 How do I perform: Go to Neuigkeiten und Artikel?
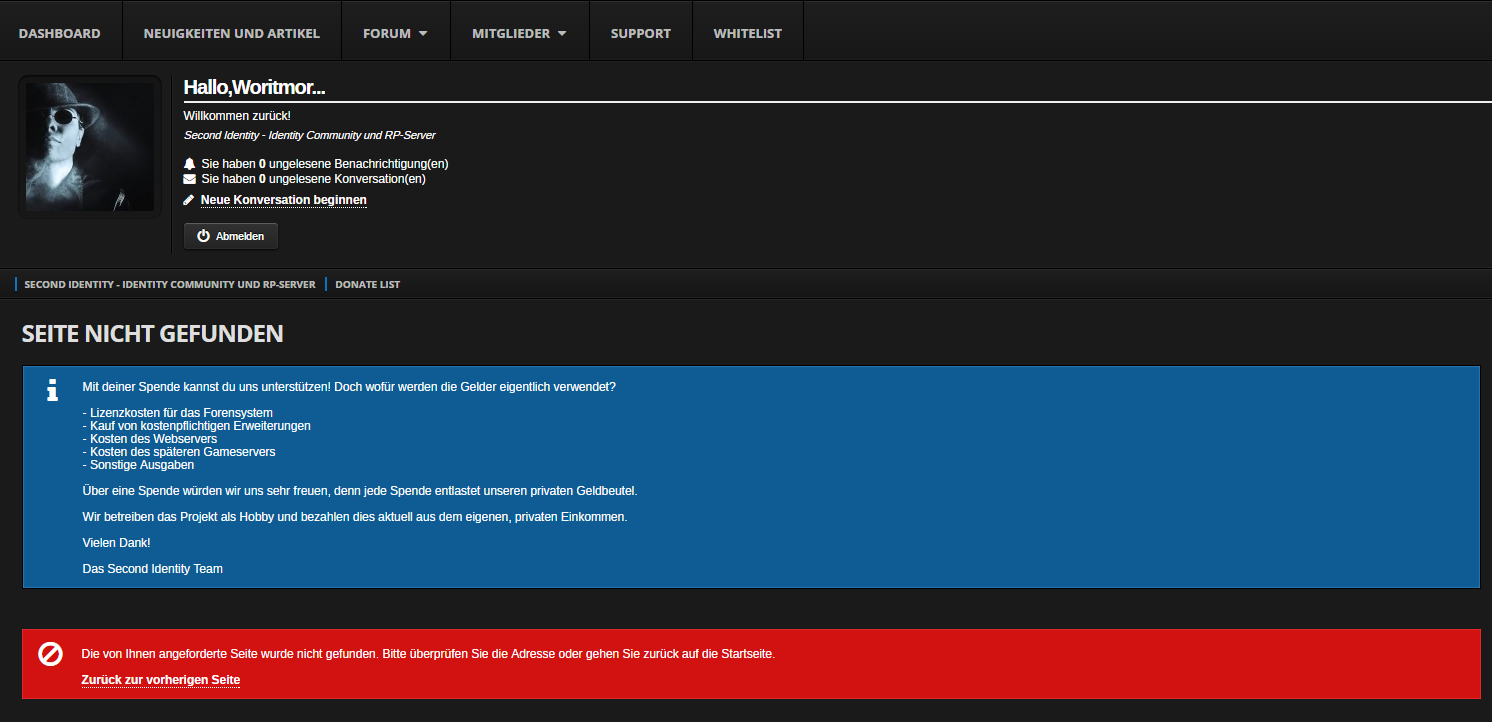[231, 33]
